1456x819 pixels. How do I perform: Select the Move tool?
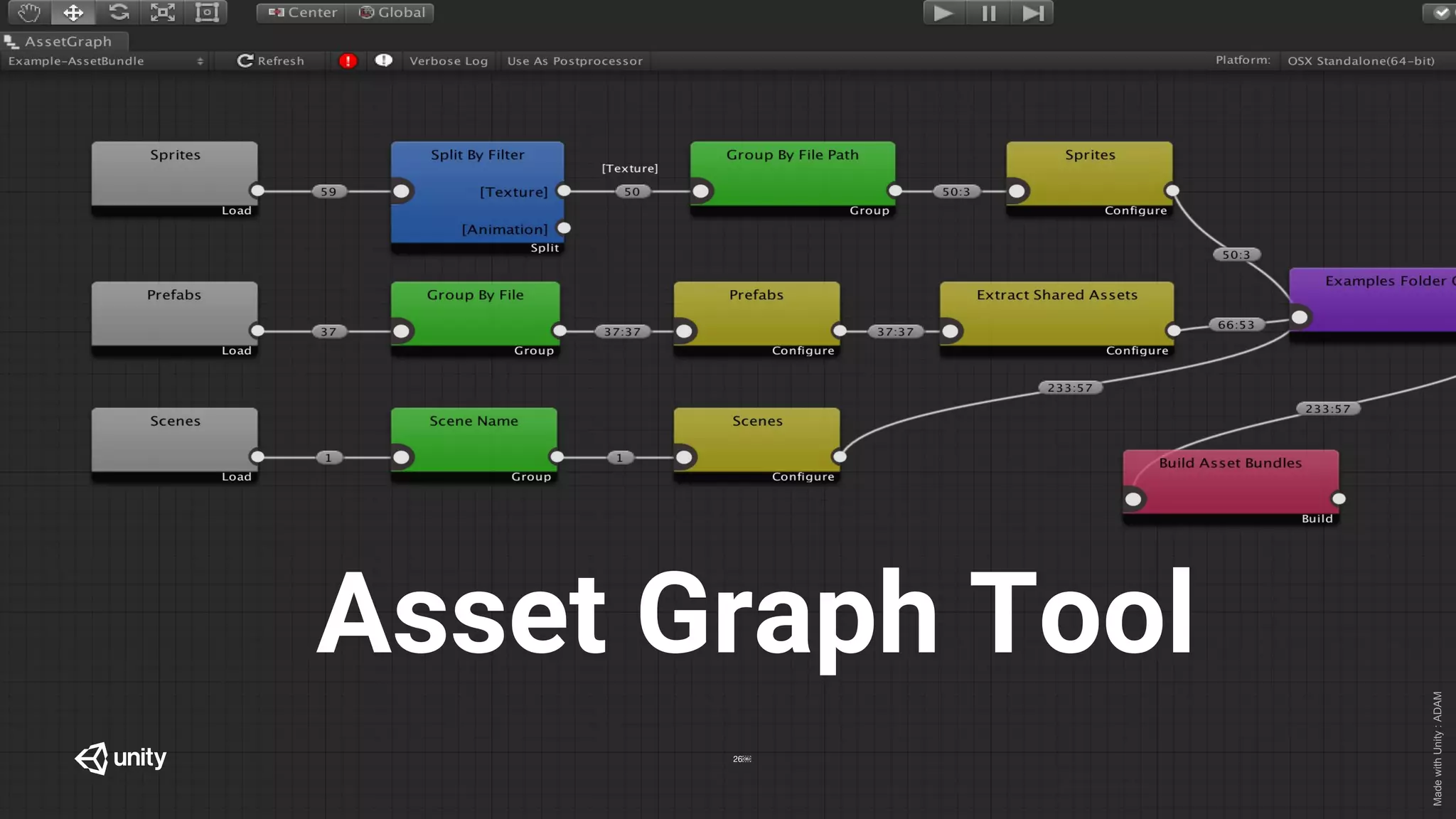(73, 12)
